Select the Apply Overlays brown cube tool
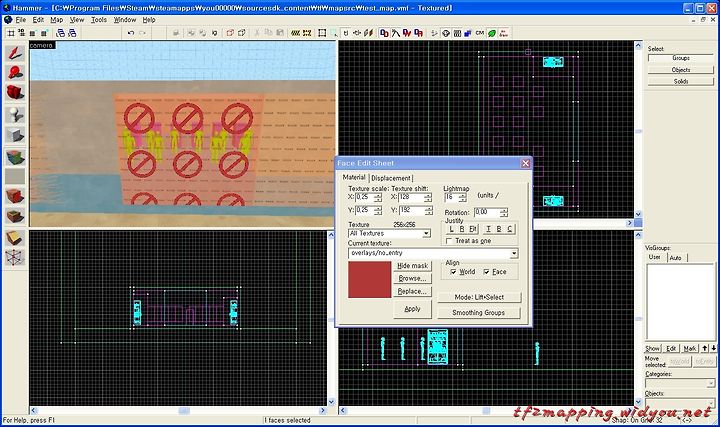Screen dimensions: 720x427 pyautogui.click(x=15, y=215)
